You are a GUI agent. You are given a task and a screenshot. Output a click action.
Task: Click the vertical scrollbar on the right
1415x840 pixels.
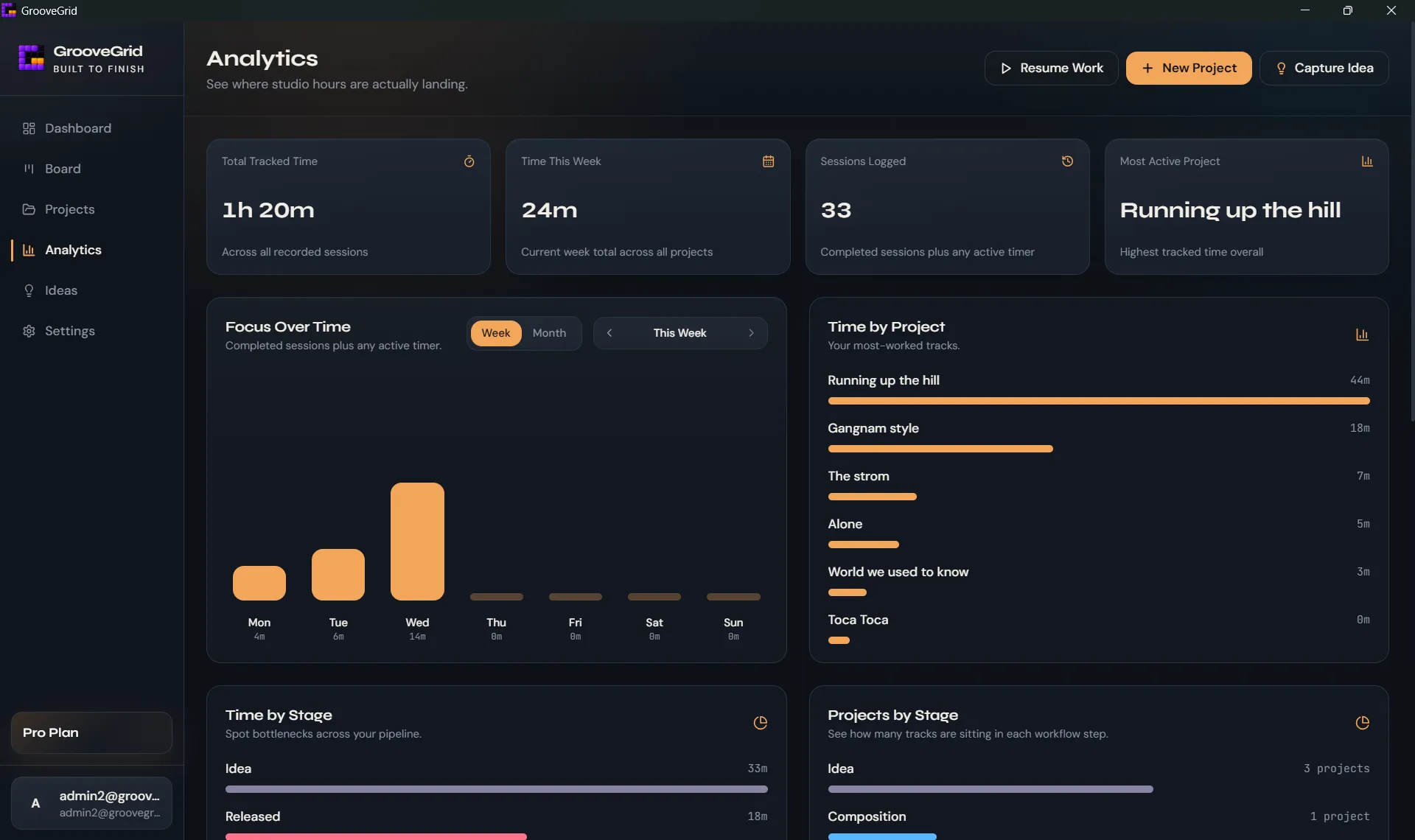1412,221
